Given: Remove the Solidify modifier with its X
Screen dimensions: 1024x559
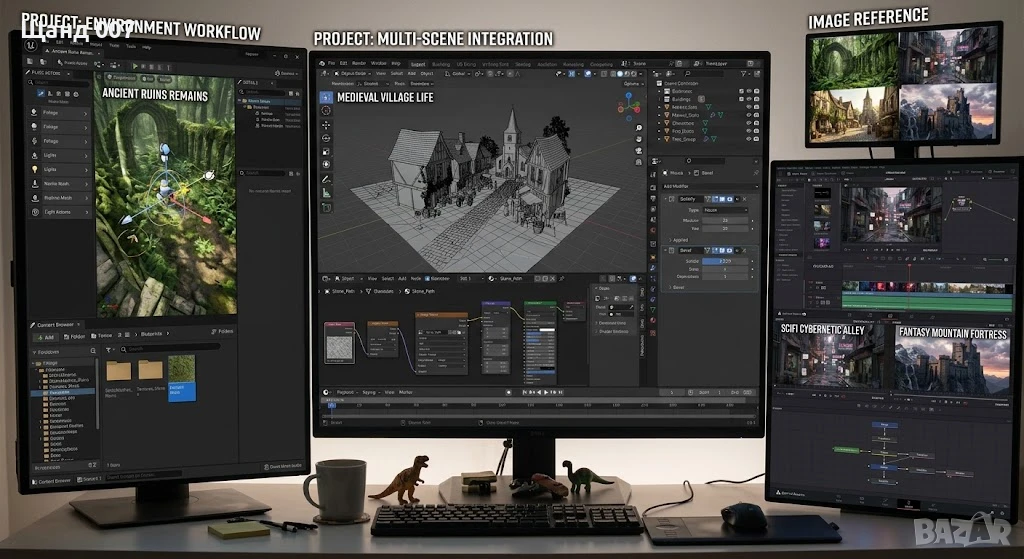Looking at the screenshot, I should coord(744,199).
